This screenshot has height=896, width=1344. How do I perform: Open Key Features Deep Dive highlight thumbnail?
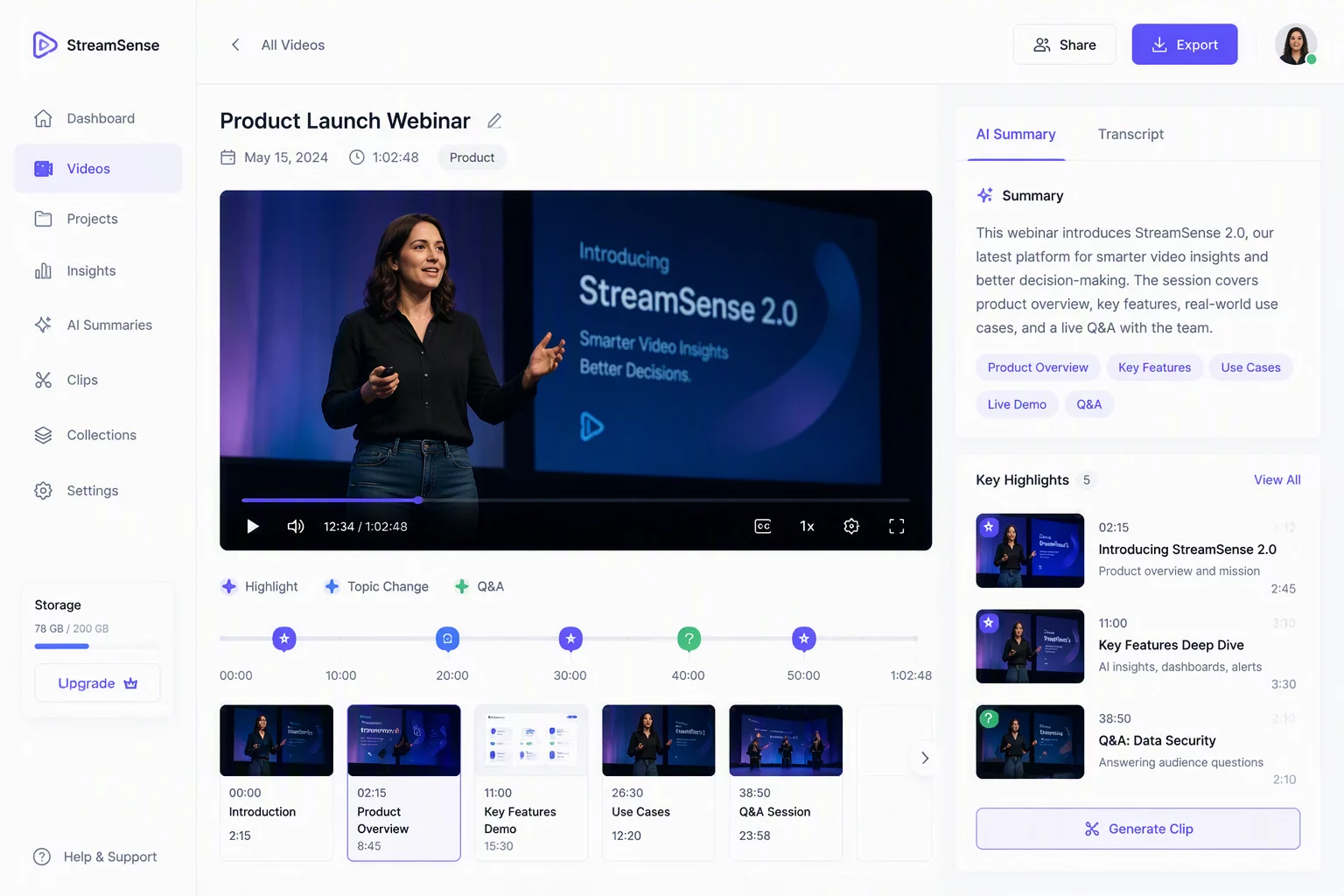tap(1030, 646)
